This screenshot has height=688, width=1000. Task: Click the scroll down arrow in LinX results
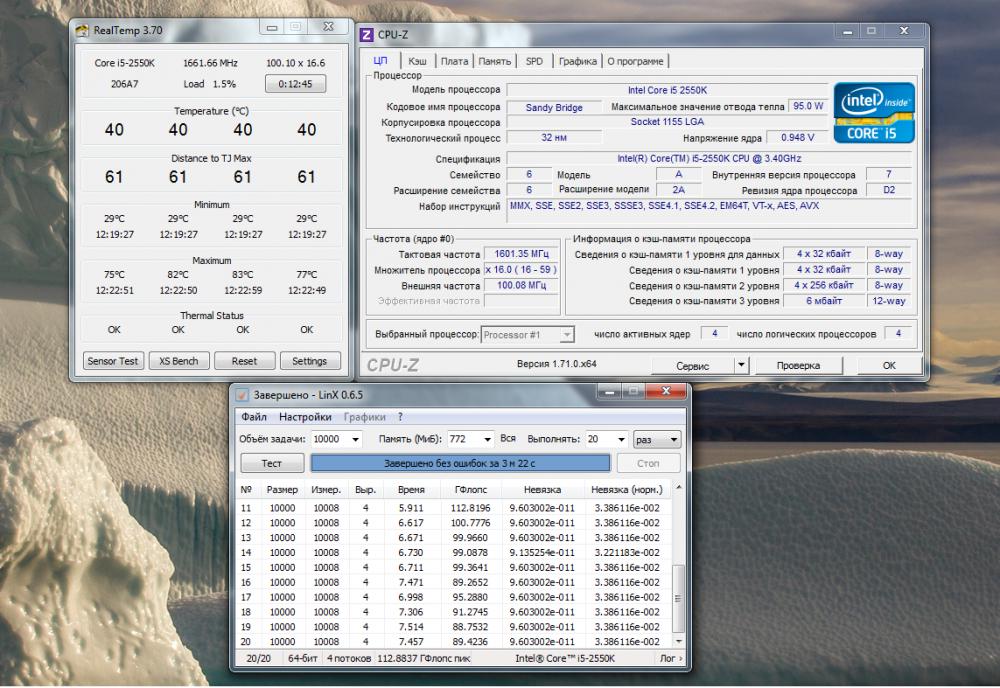click(x=679, y=641)
